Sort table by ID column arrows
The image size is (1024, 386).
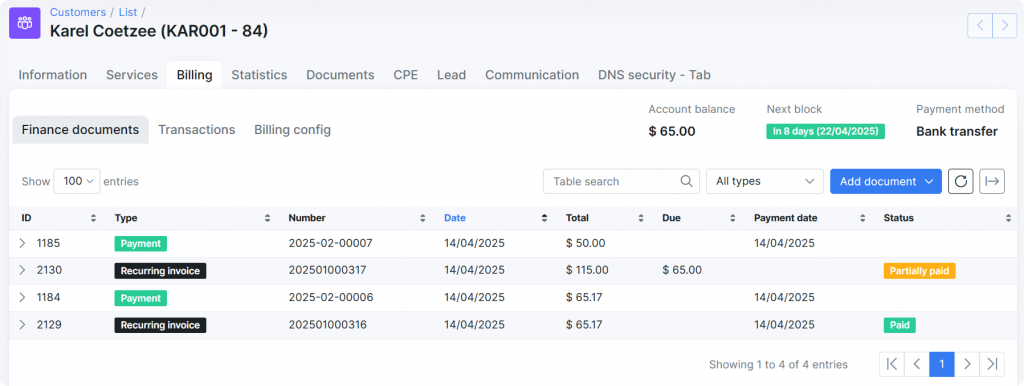93,218
